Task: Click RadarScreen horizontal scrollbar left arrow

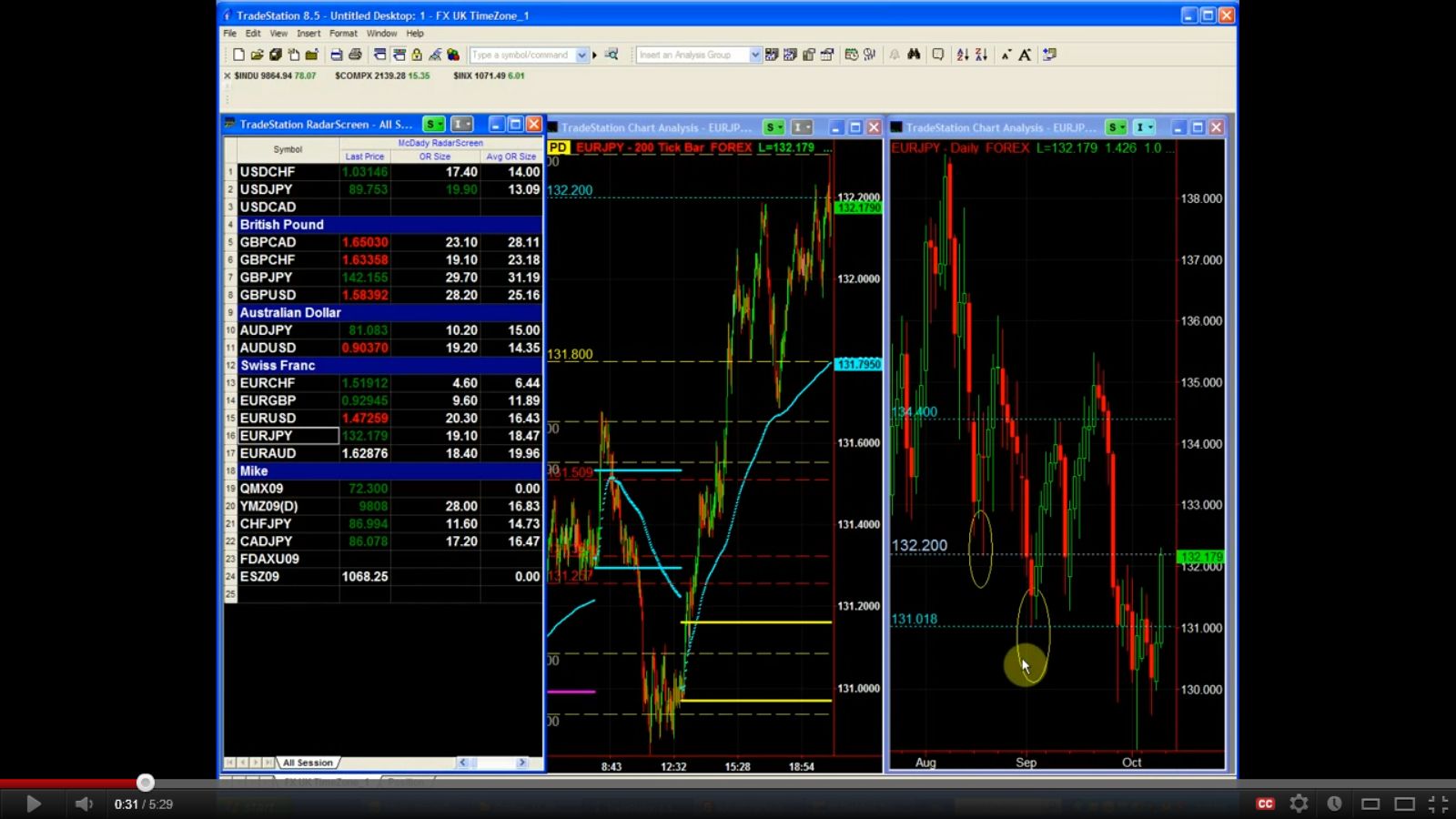Action: coord(463,763)
